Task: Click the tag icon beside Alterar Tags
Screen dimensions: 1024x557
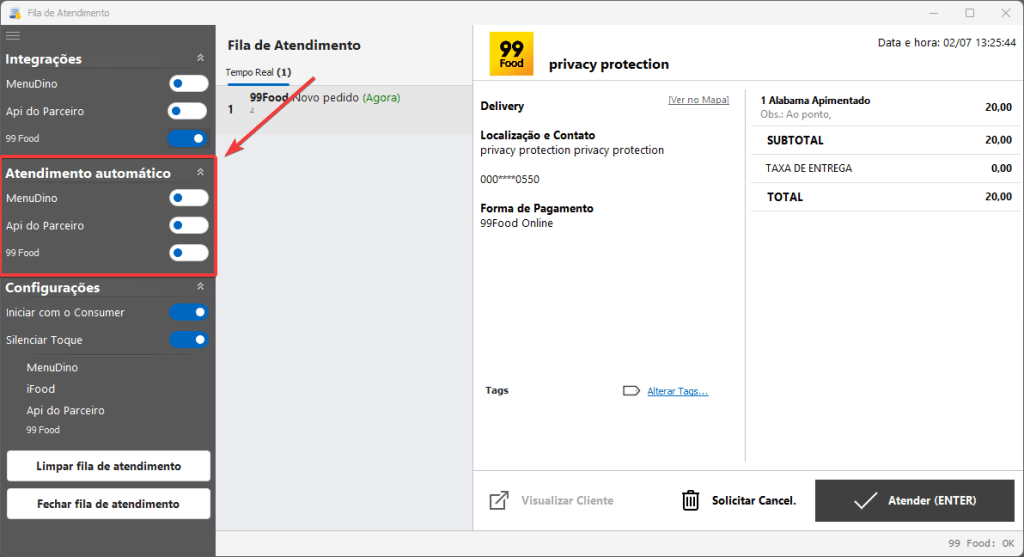Action: (630, 391)
